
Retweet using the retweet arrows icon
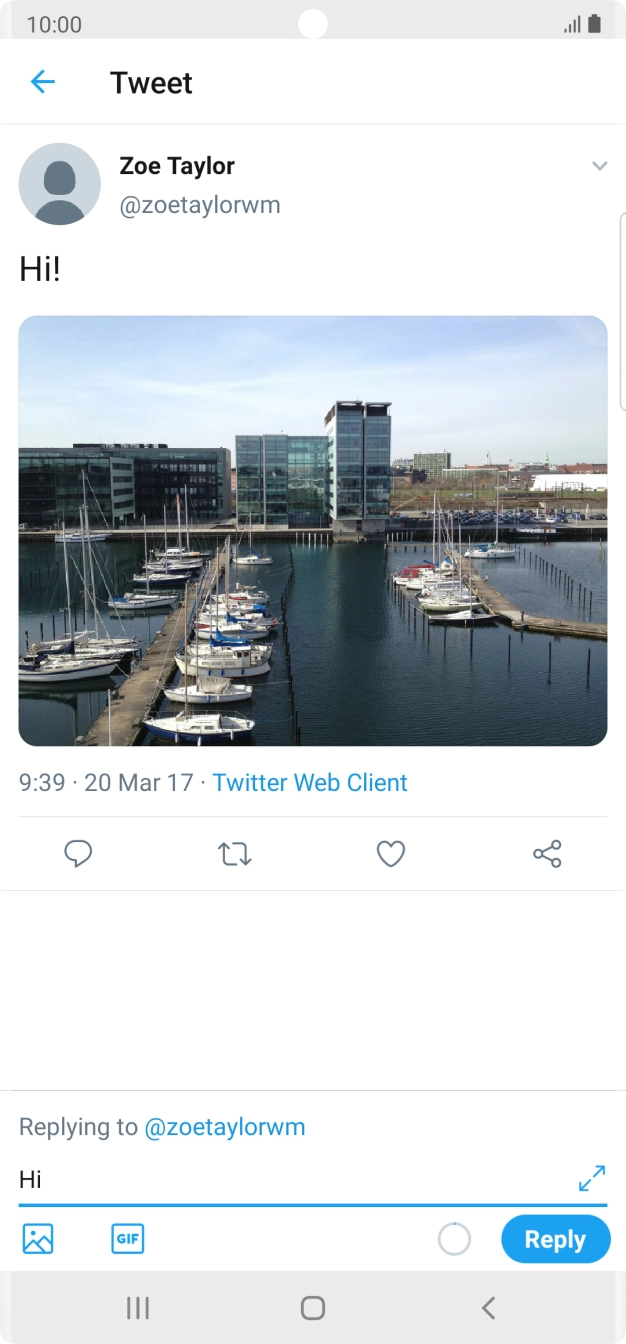point(235,853)
